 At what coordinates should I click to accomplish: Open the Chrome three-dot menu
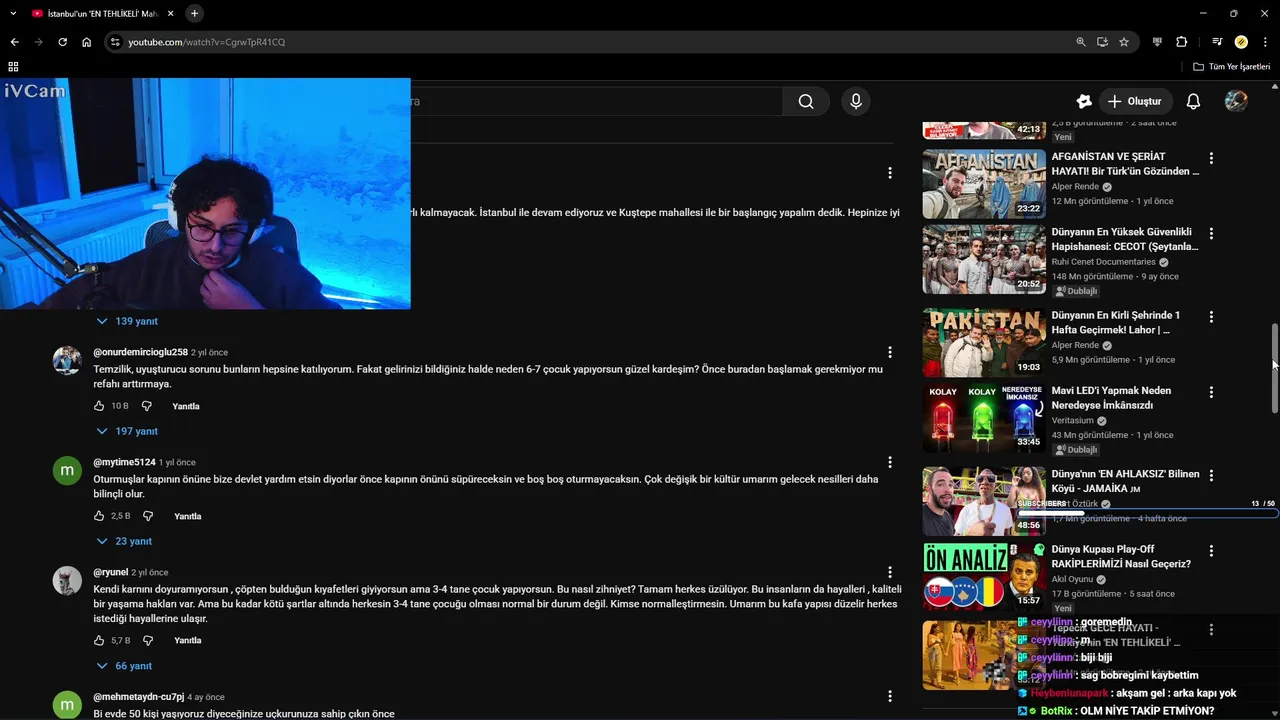click(x=1265, y=42)
